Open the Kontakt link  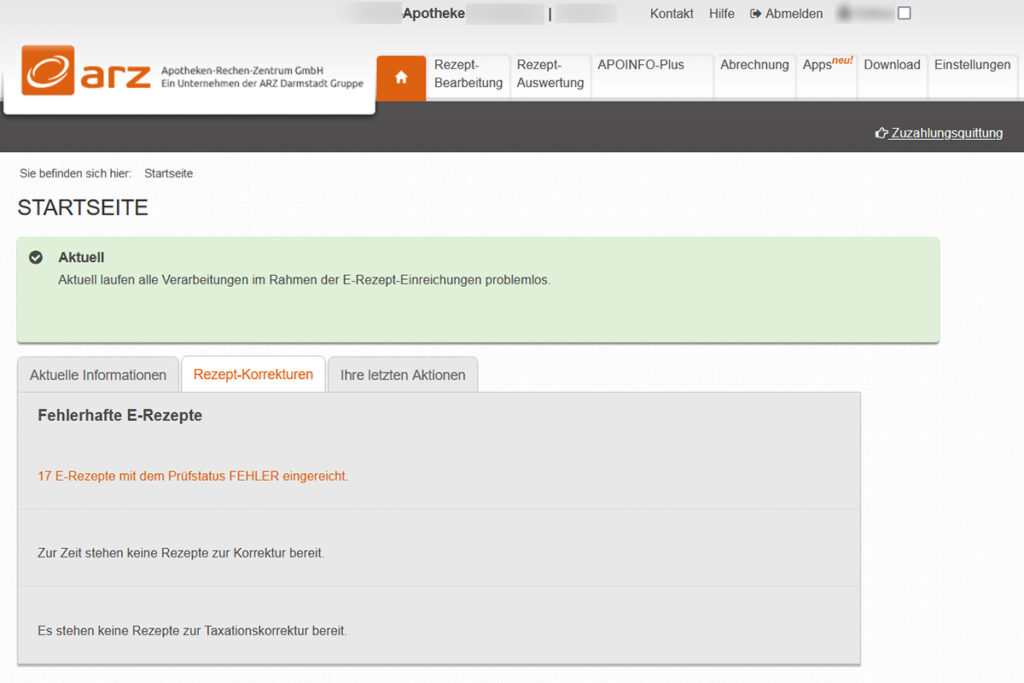click(x=671, y=14)
